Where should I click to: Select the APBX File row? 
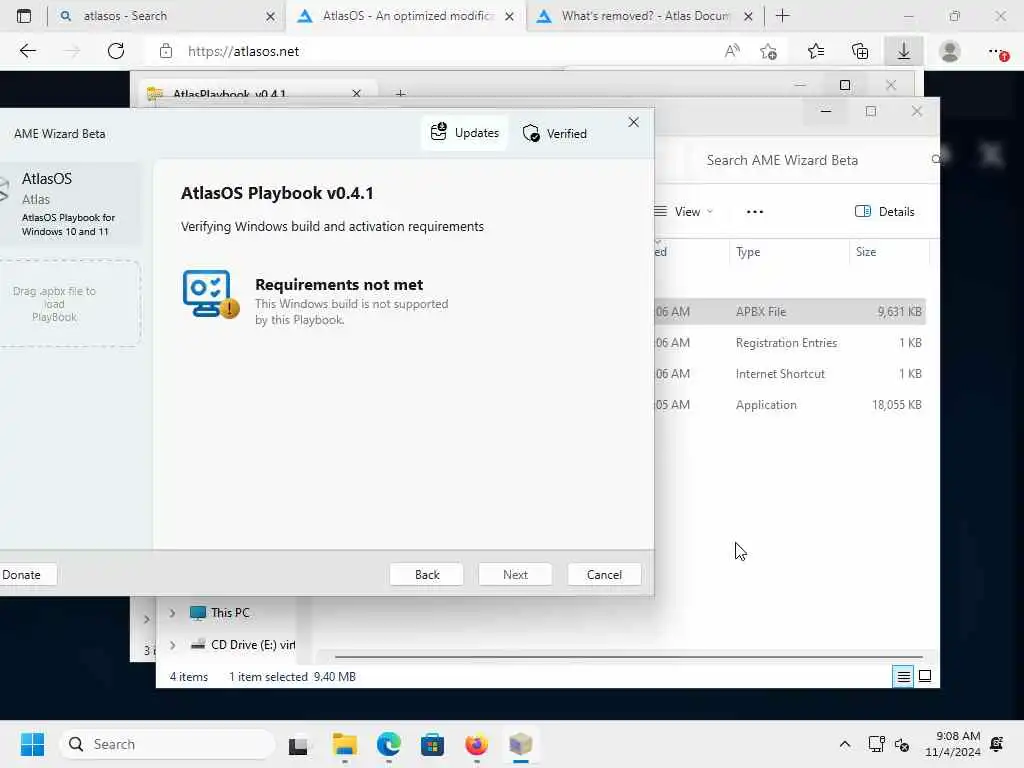(790, 312)
